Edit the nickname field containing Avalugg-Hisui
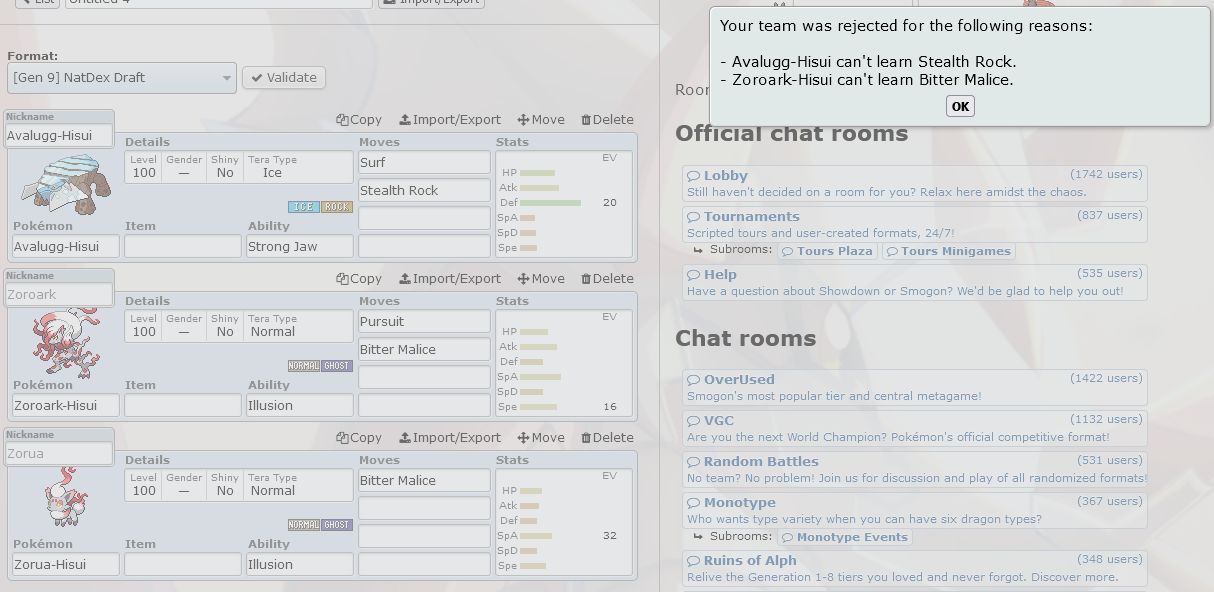The image size is (1214, 592). [x=60, y=136]
